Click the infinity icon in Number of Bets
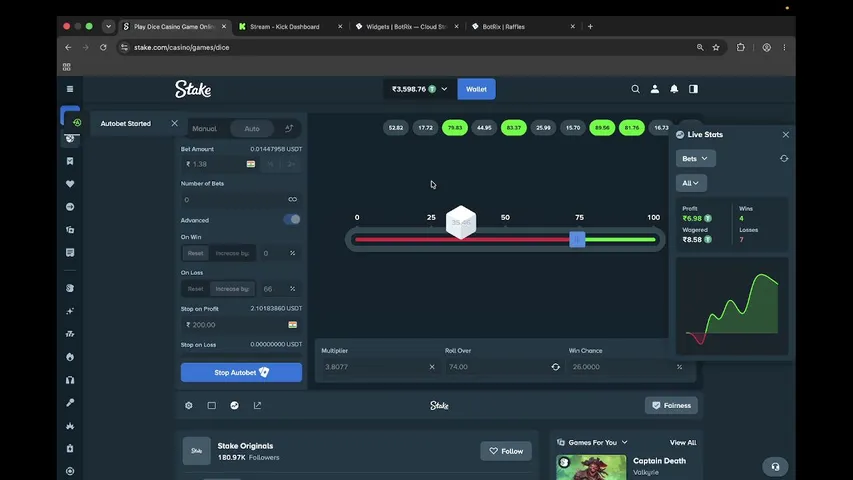The width and height of the screenshot is (853, 480). [293, 199]
